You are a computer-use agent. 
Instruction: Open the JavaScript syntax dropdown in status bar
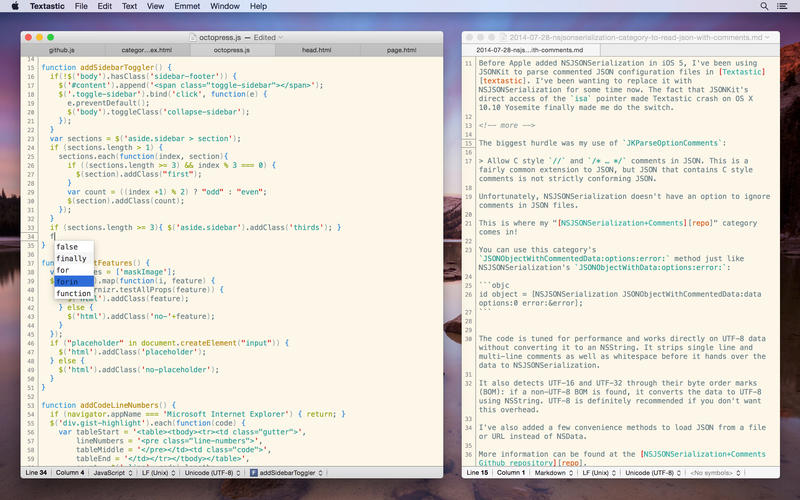pyautogui.click(x=113, y=473)
